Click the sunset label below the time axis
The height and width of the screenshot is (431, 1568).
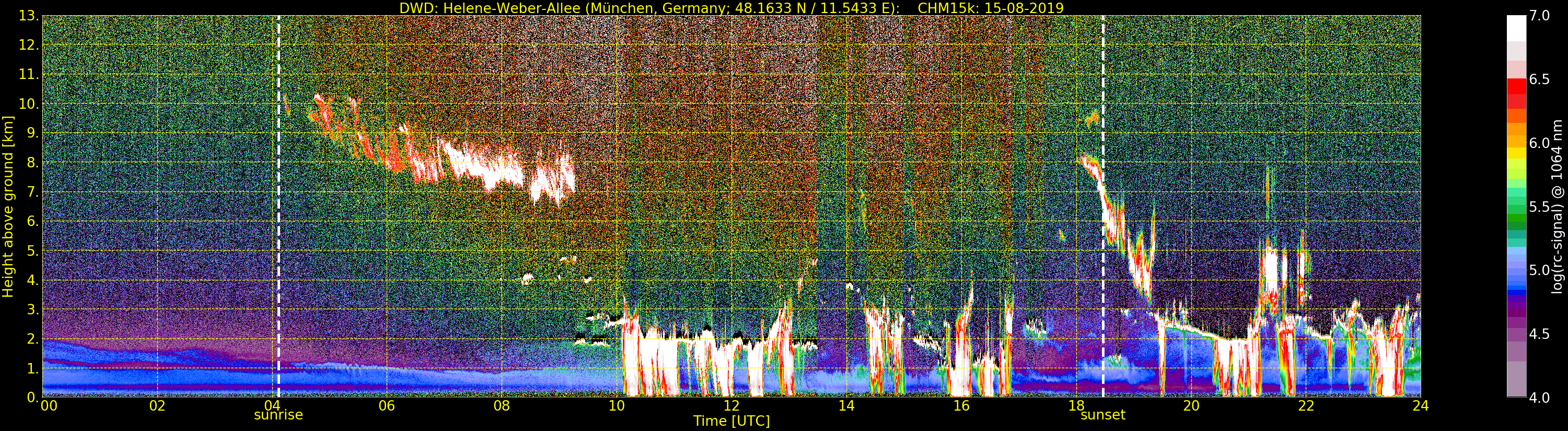(x=1102, y=415)
